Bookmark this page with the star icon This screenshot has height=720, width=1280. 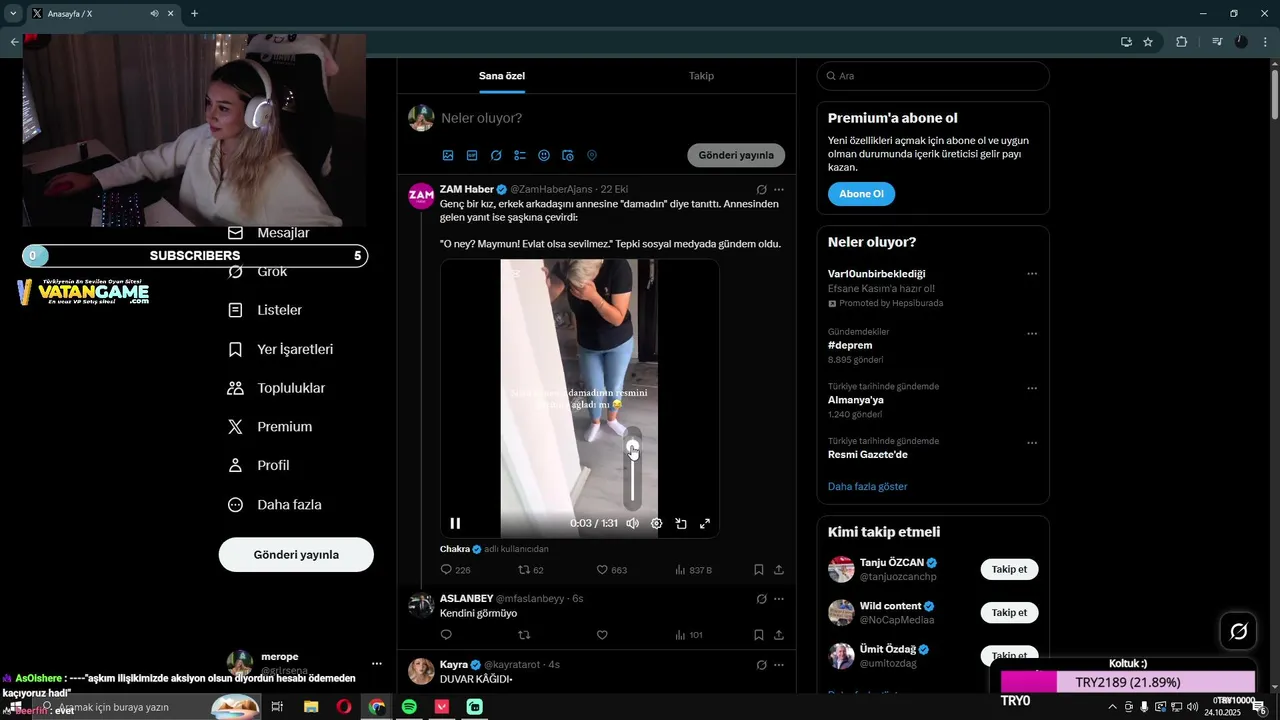1148,42
